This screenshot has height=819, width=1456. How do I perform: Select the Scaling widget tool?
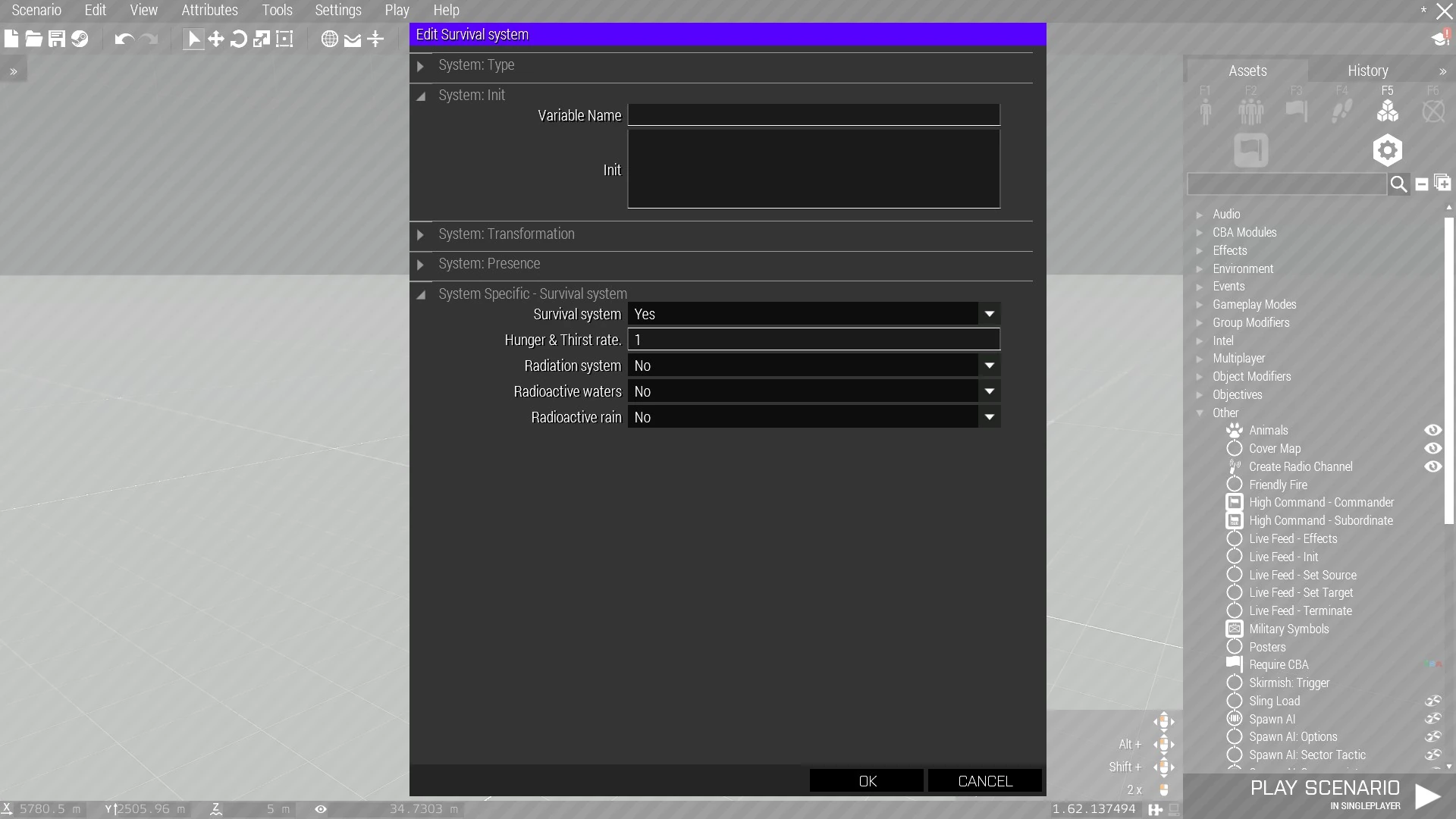pyautogui.click(x=262, y=39)
